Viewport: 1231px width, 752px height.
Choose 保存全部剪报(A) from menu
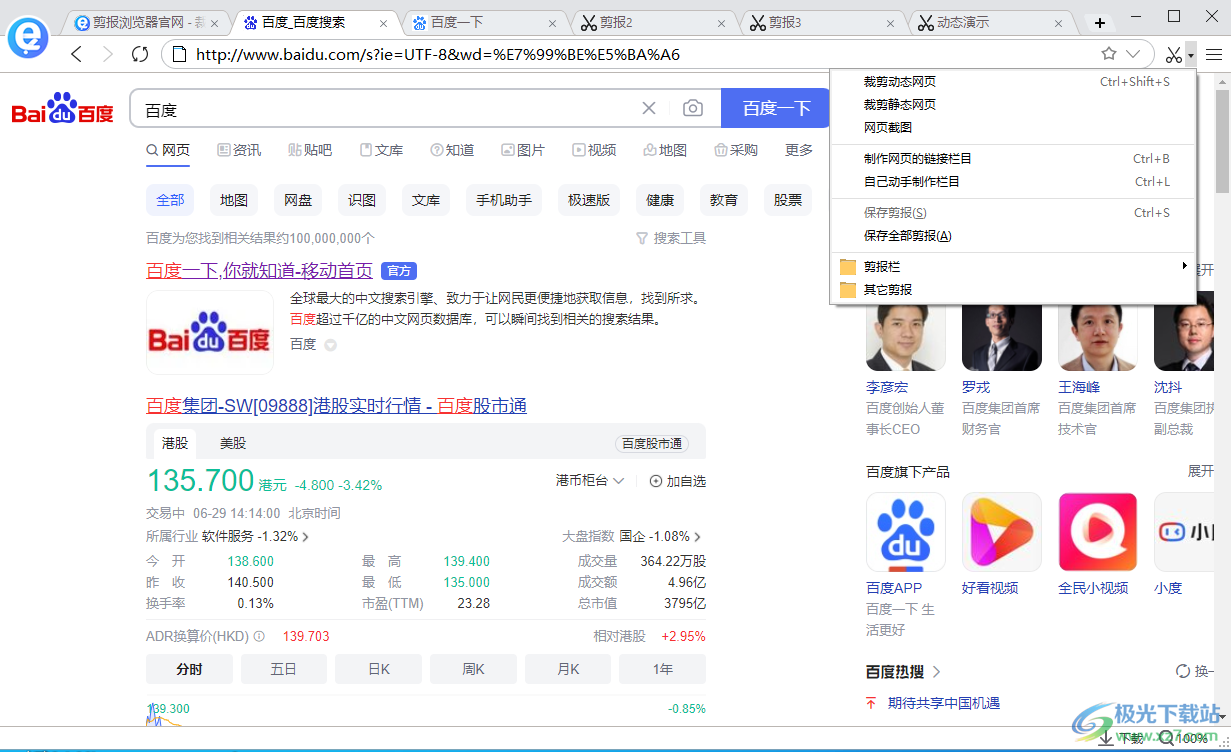1013,235
